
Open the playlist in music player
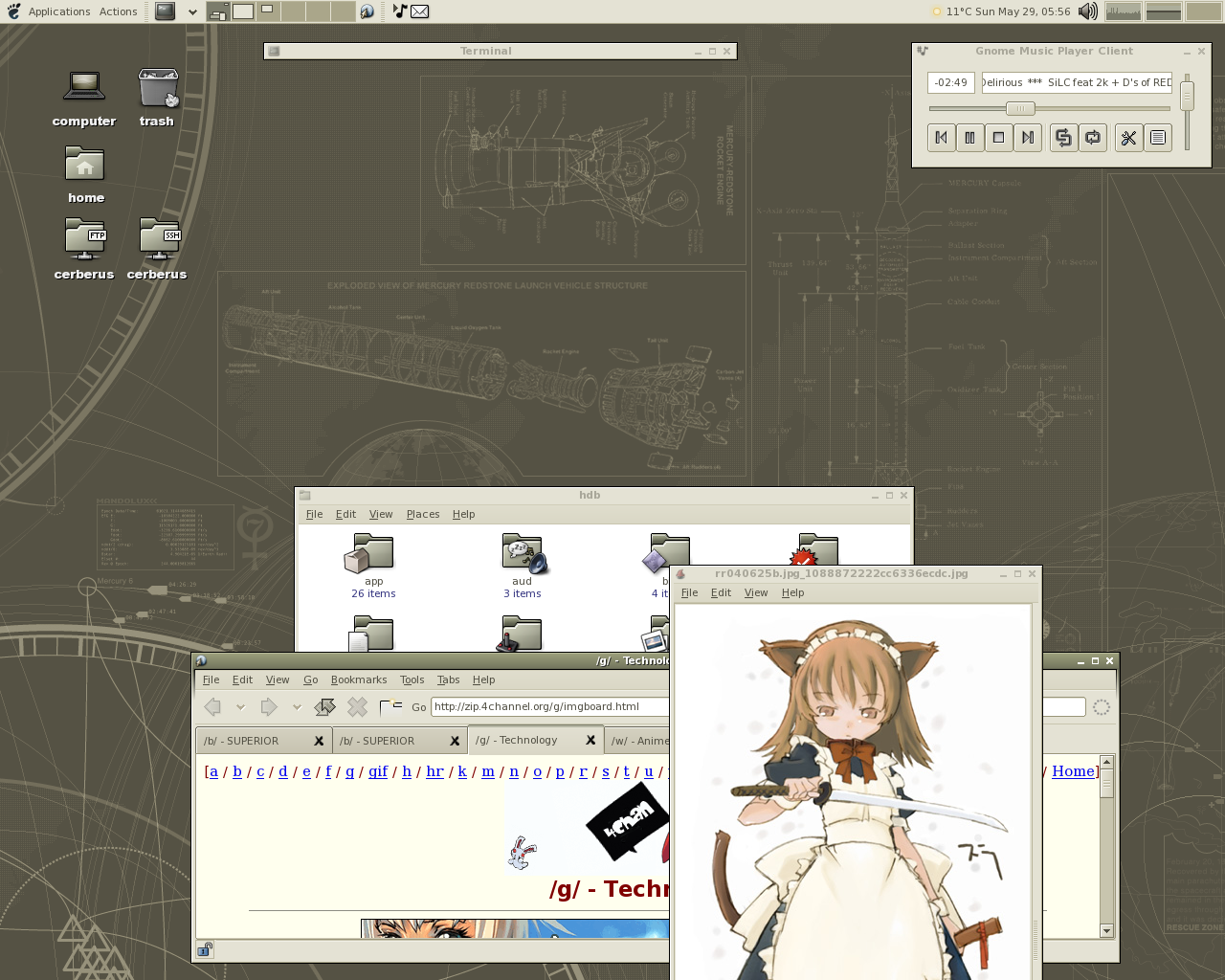tap(1158, 138)
